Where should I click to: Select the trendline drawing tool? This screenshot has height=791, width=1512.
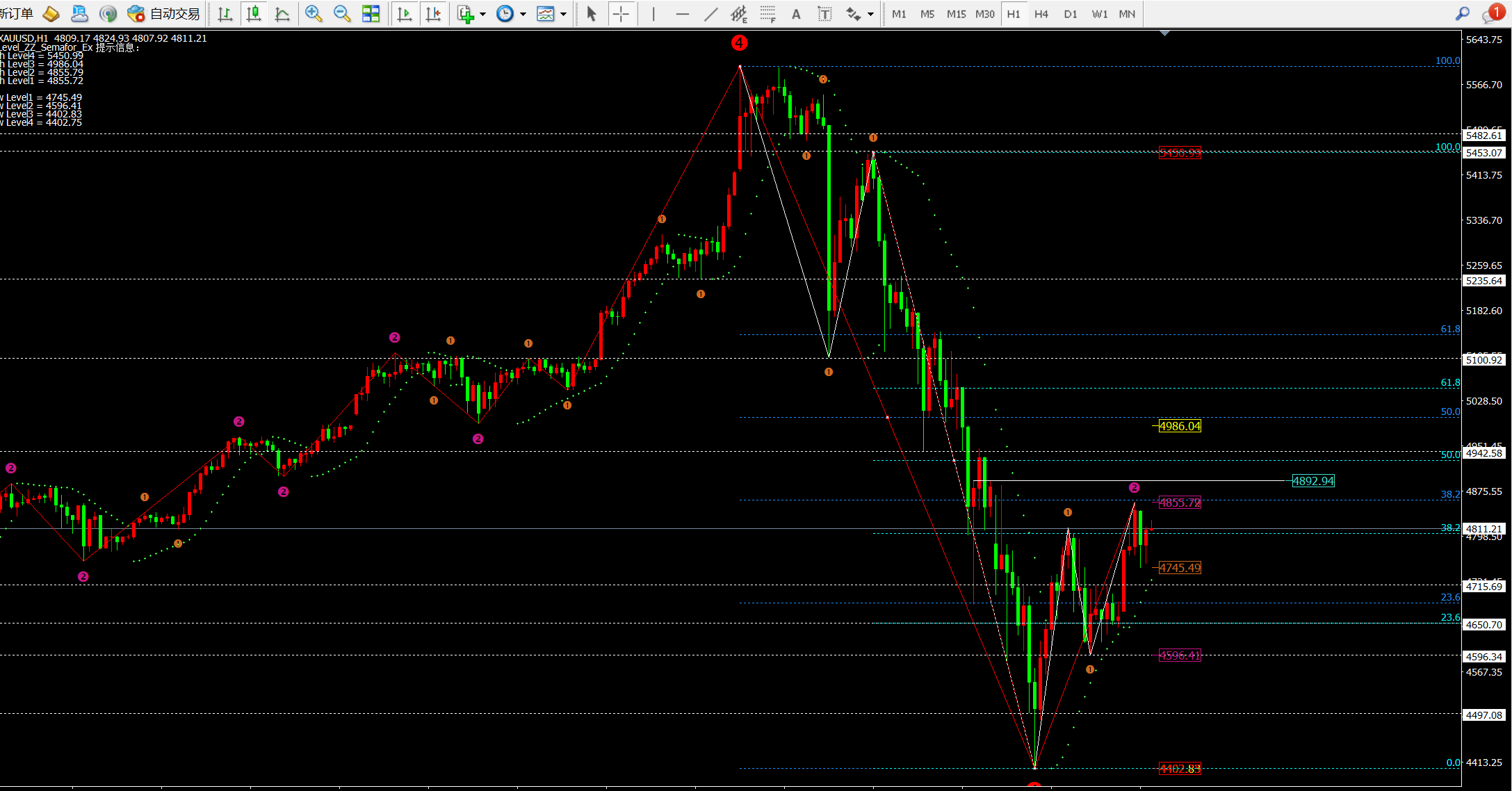(x=710, y=14)
